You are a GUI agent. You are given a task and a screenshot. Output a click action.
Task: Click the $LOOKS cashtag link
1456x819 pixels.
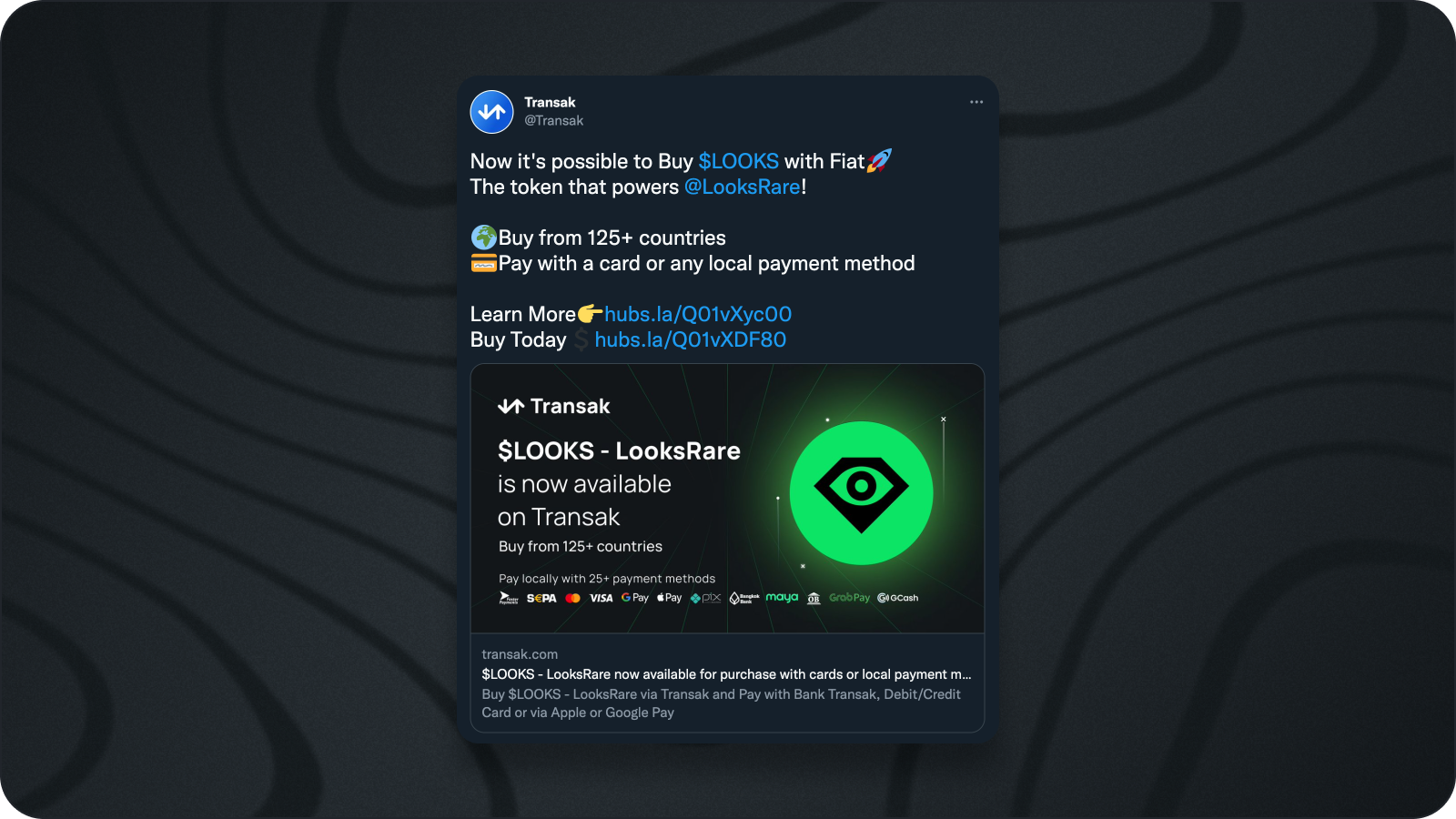[738, 161]
